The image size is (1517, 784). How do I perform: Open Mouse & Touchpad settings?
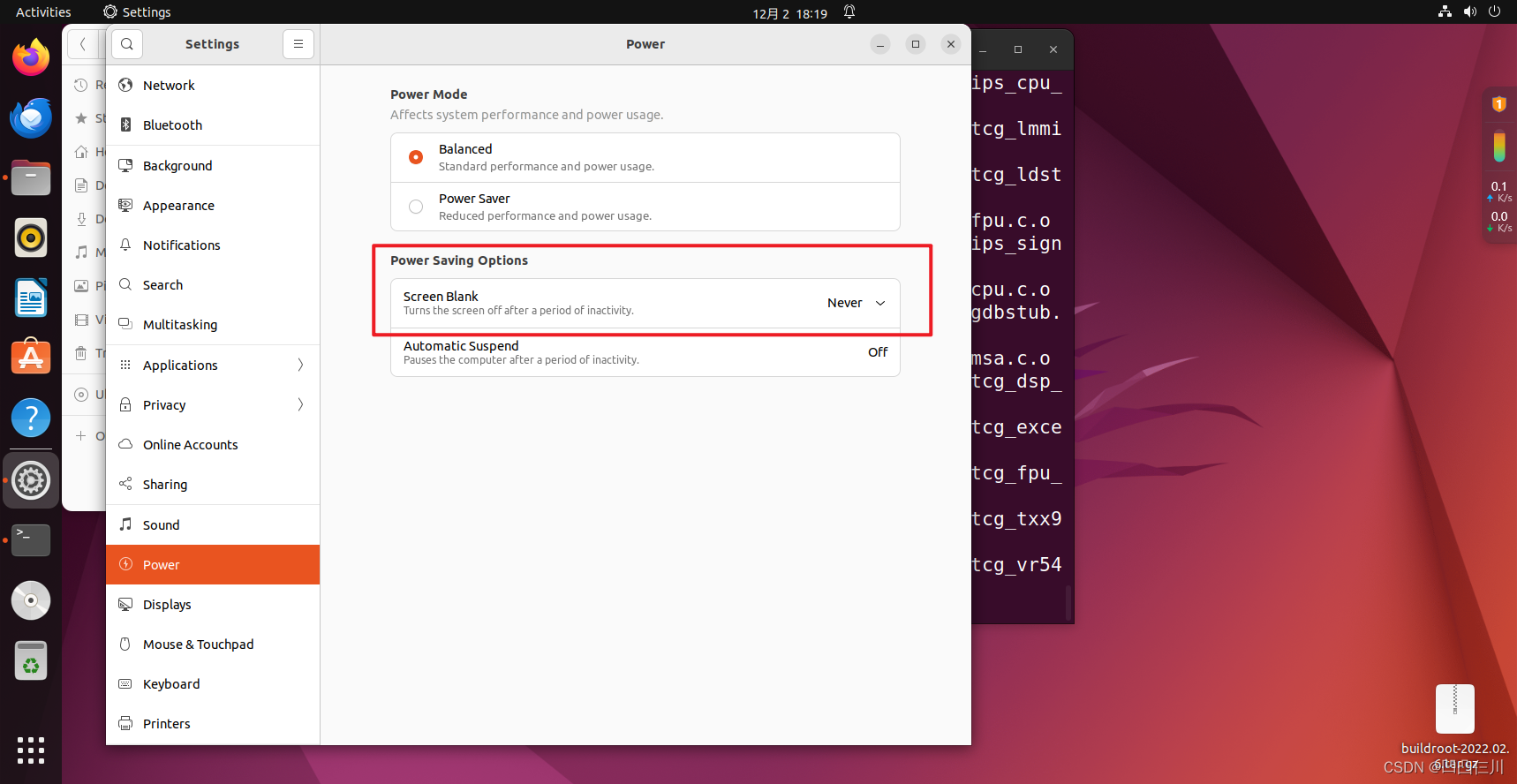pyautogui.click(x=213, y=644)
